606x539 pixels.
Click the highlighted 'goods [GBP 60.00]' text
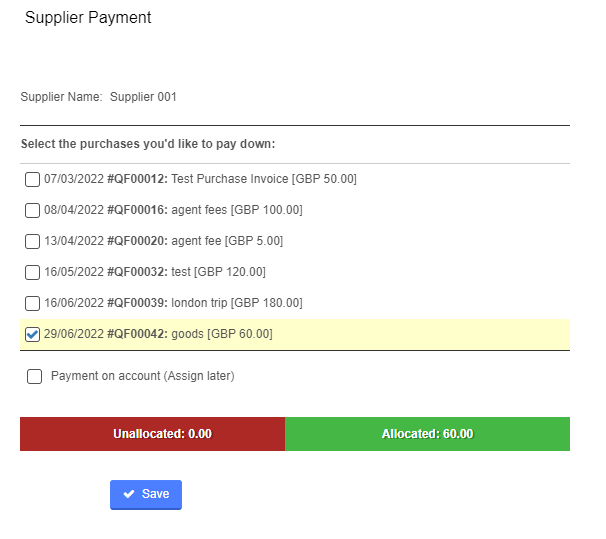[x=222, y=333]
